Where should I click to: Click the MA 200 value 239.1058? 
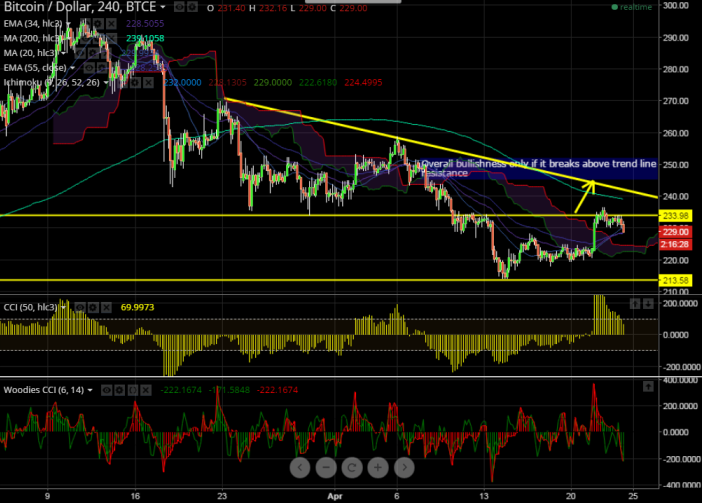pos(145,38)
